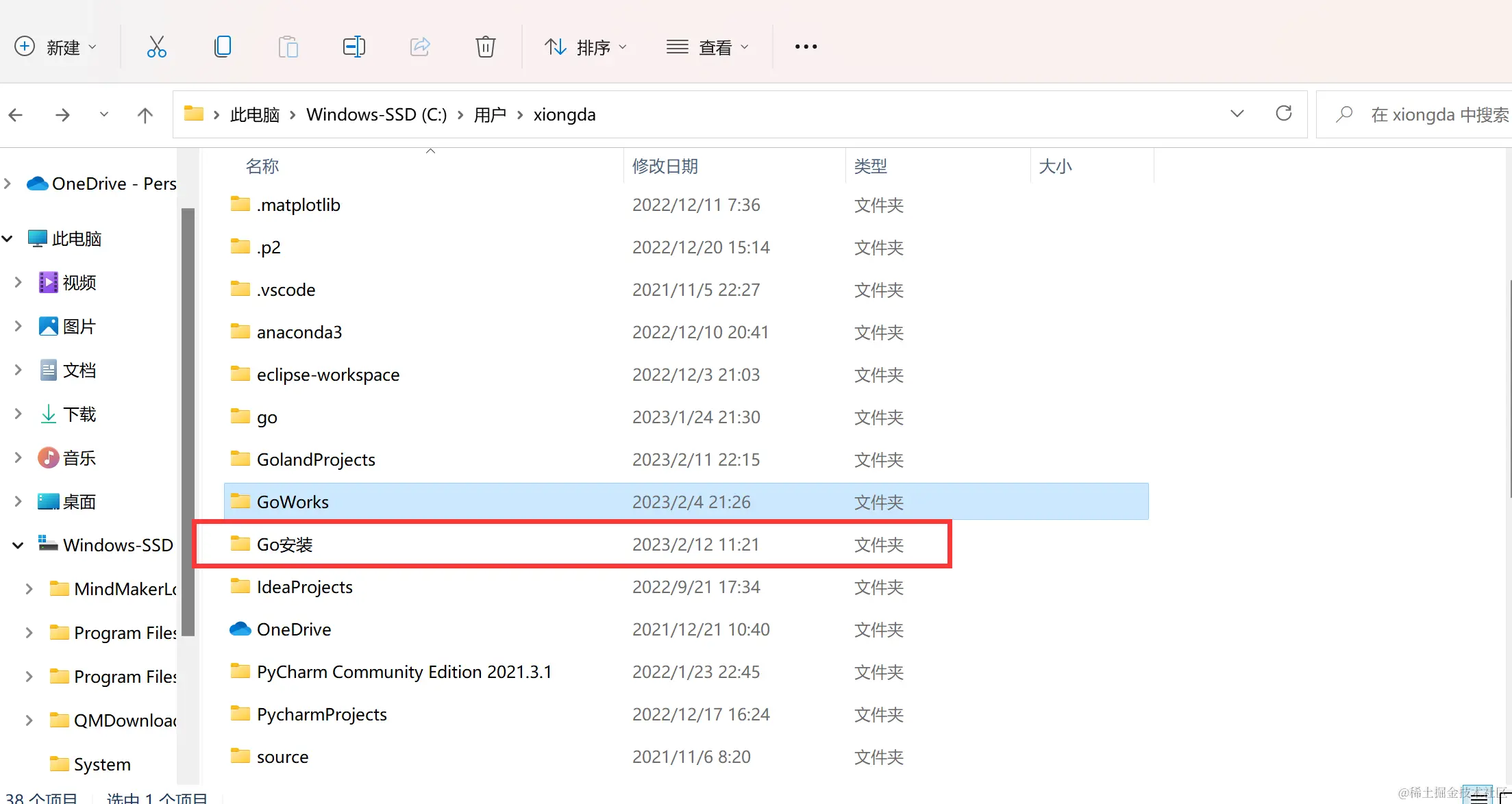Go up one folder level arrow

point(145,115)
